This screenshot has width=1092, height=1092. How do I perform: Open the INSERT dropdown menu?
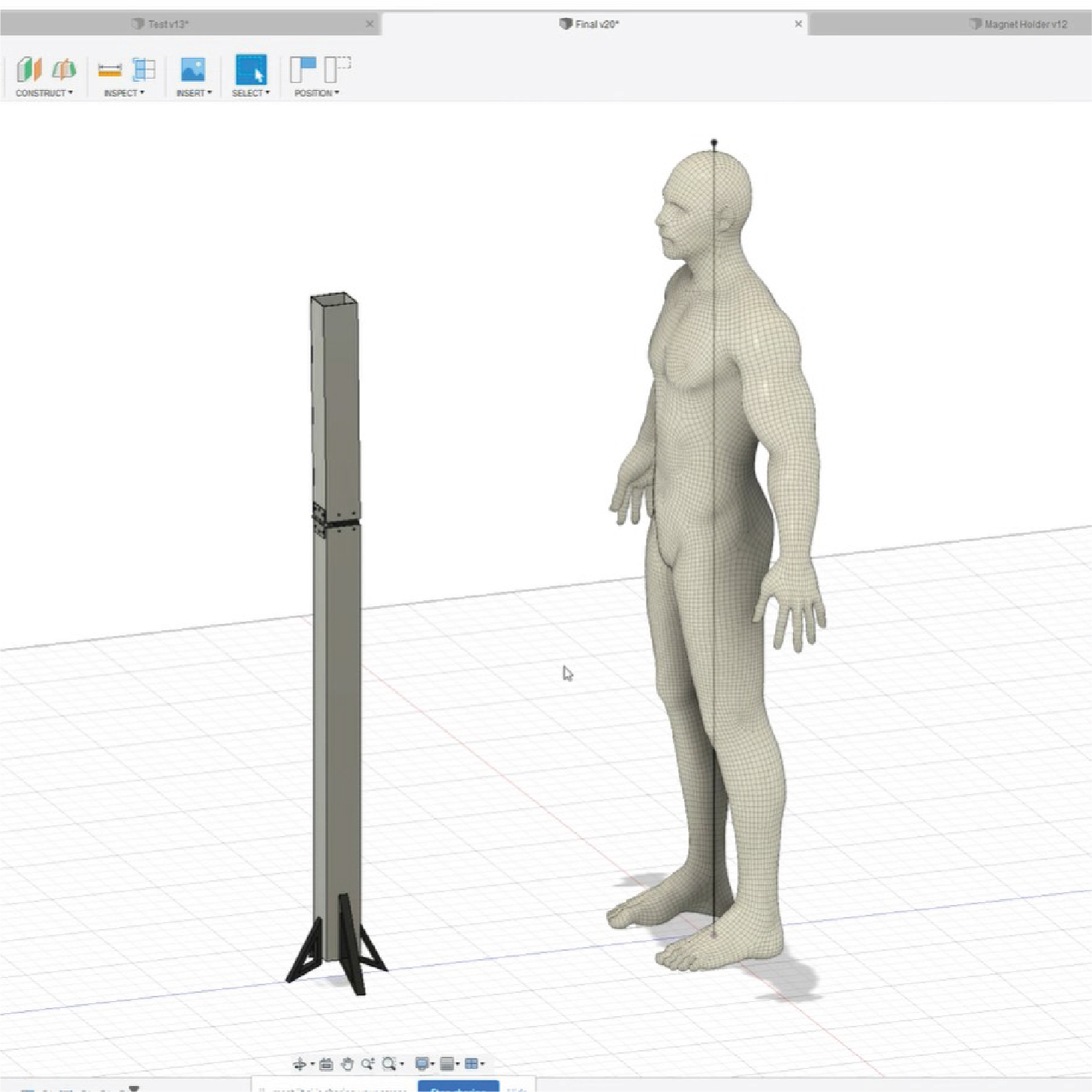(194, 93)
